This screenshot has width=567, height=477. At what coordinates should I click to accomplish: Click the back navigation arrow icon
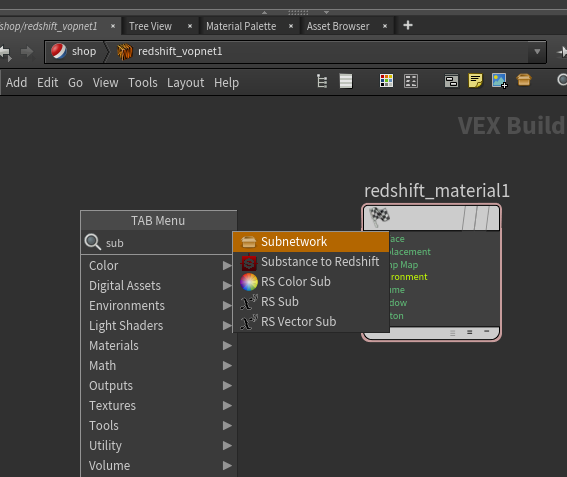tap(5, 52)
